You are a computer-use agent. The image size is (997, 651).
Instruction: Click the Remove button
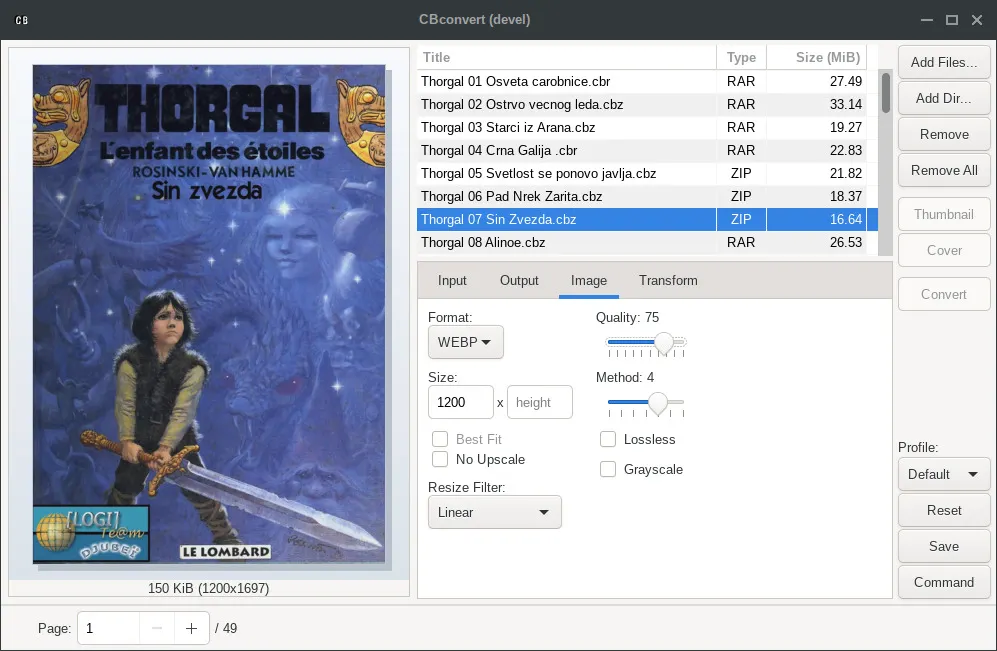tap(944, 135)
